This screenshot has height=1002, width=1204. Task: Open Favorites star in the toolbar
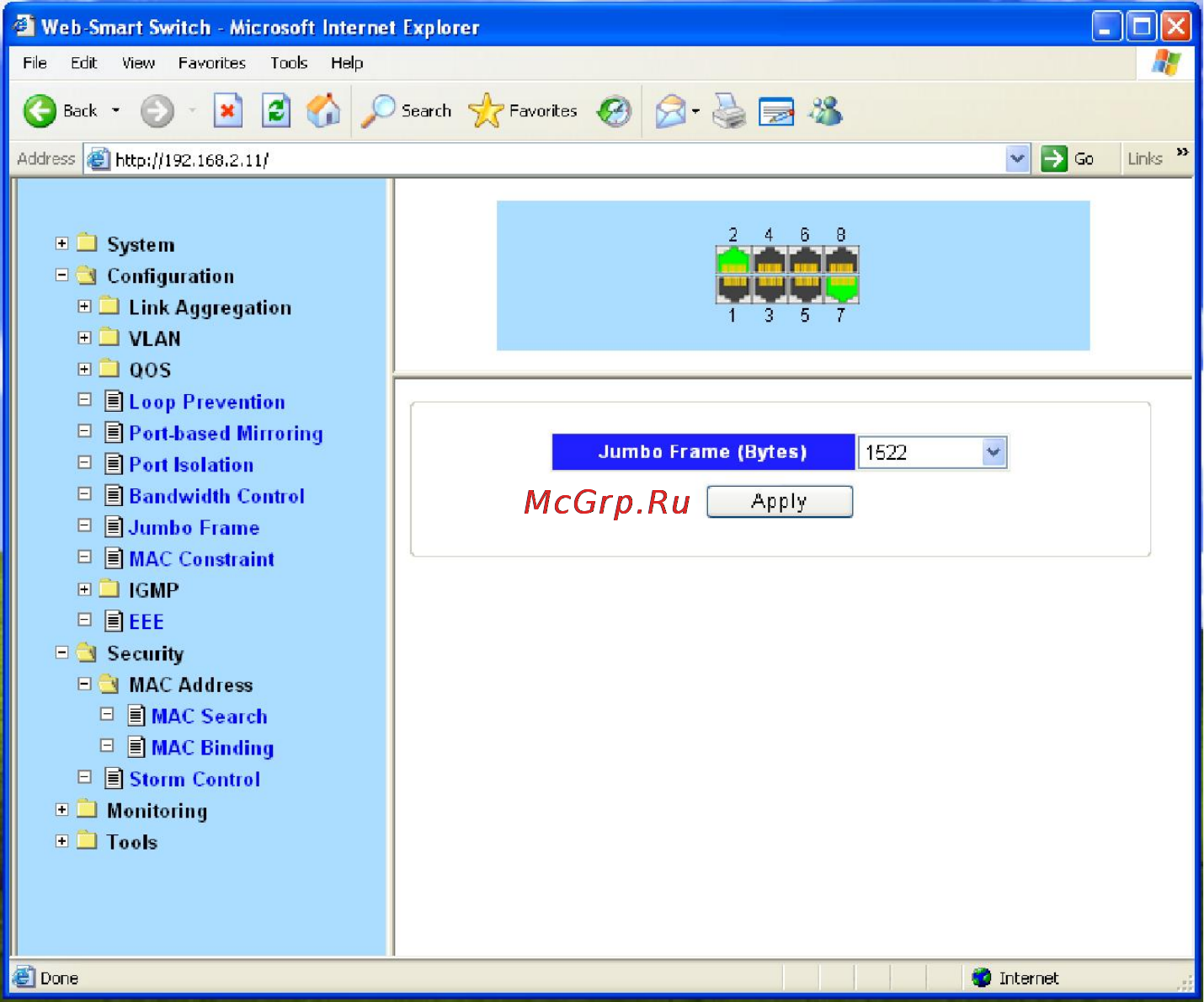523,111
